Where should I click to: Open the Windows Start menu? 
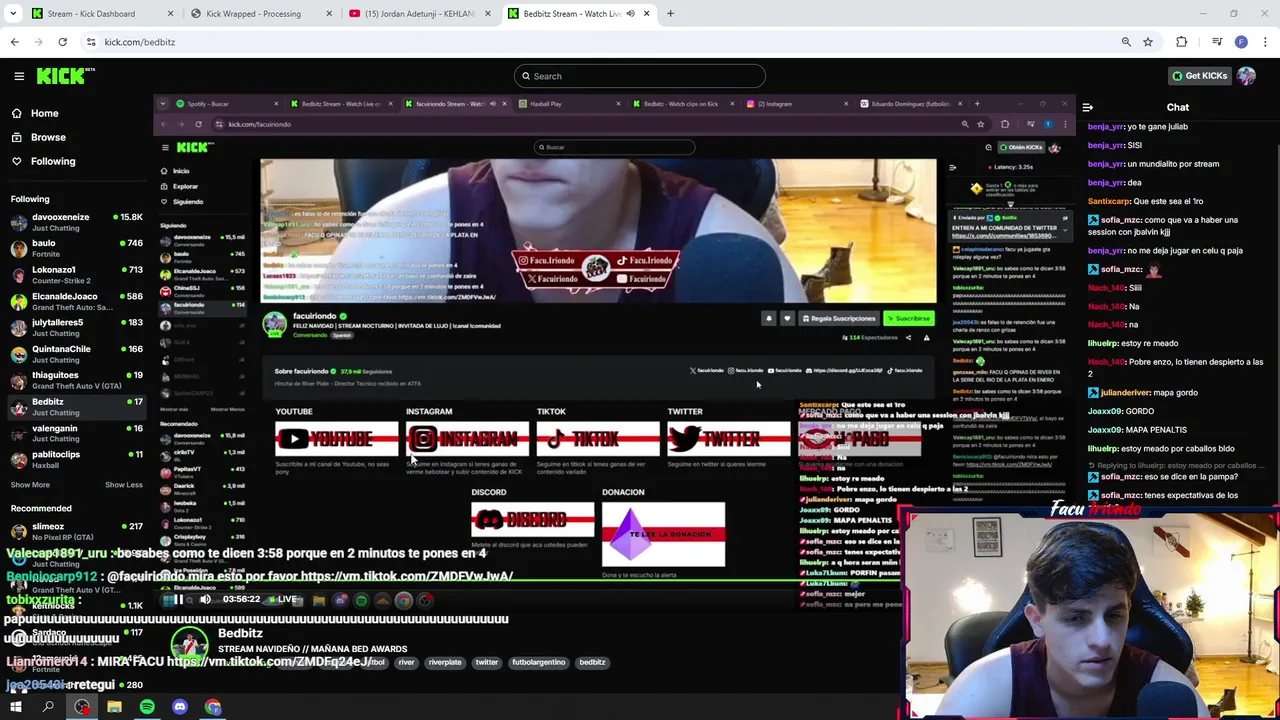[16, 707]
